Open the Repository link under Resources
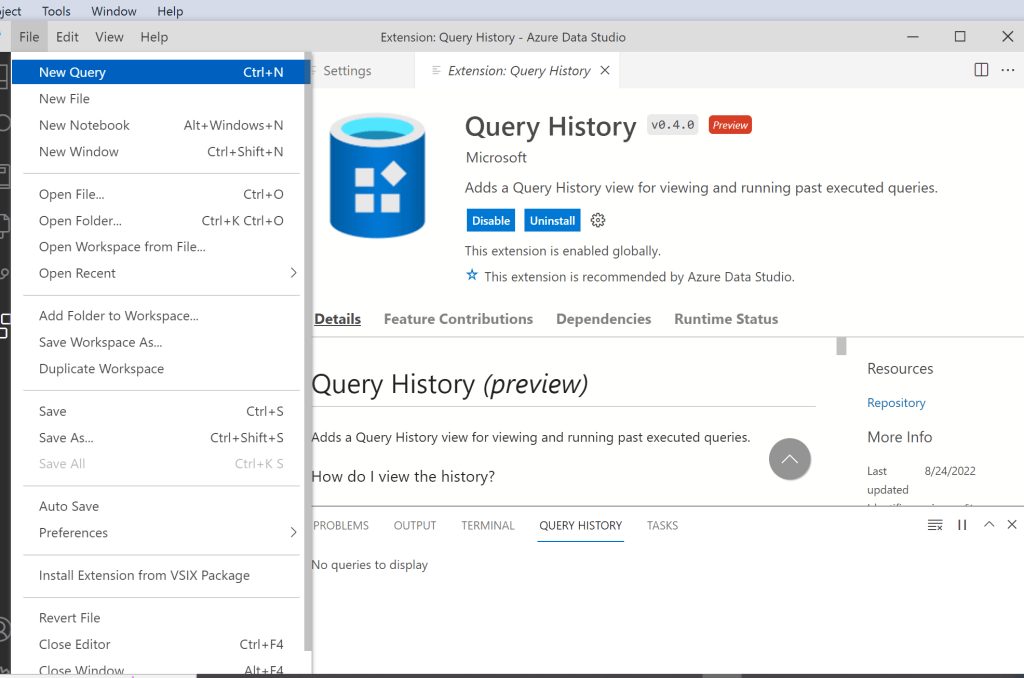The height and width of the screenshot is (678, 1024). (896, 403)
